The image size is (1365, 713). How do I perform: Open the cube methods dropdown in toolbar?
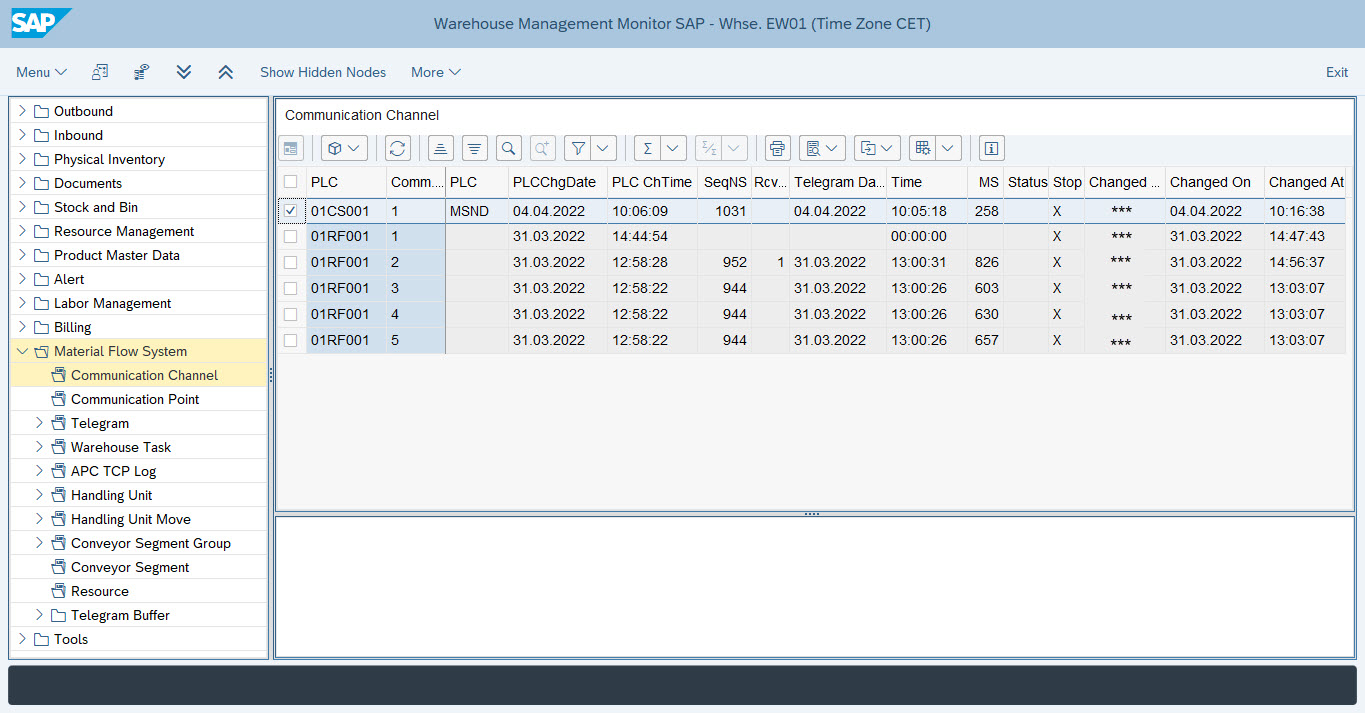point(344,148)
